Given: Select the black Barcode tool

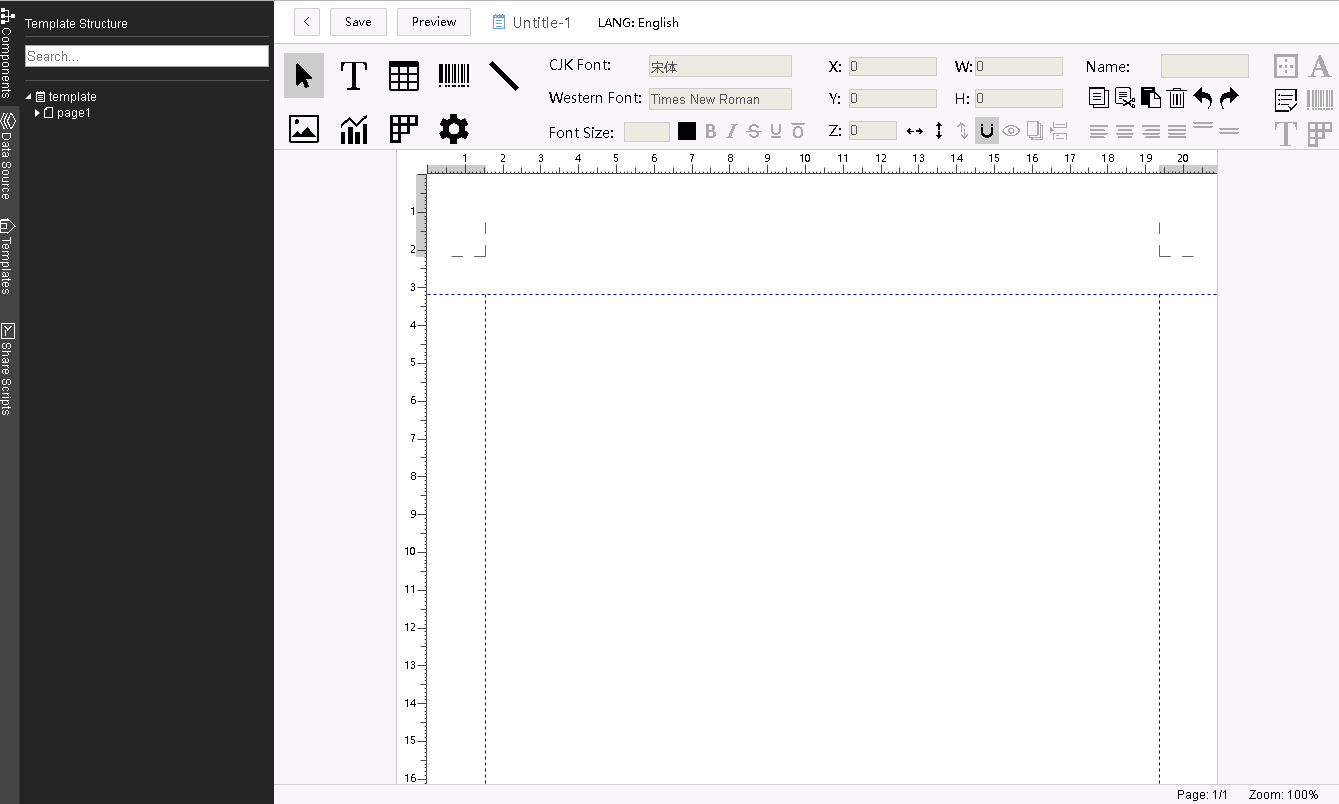Looking at the screenshot, I should point(454,76).
